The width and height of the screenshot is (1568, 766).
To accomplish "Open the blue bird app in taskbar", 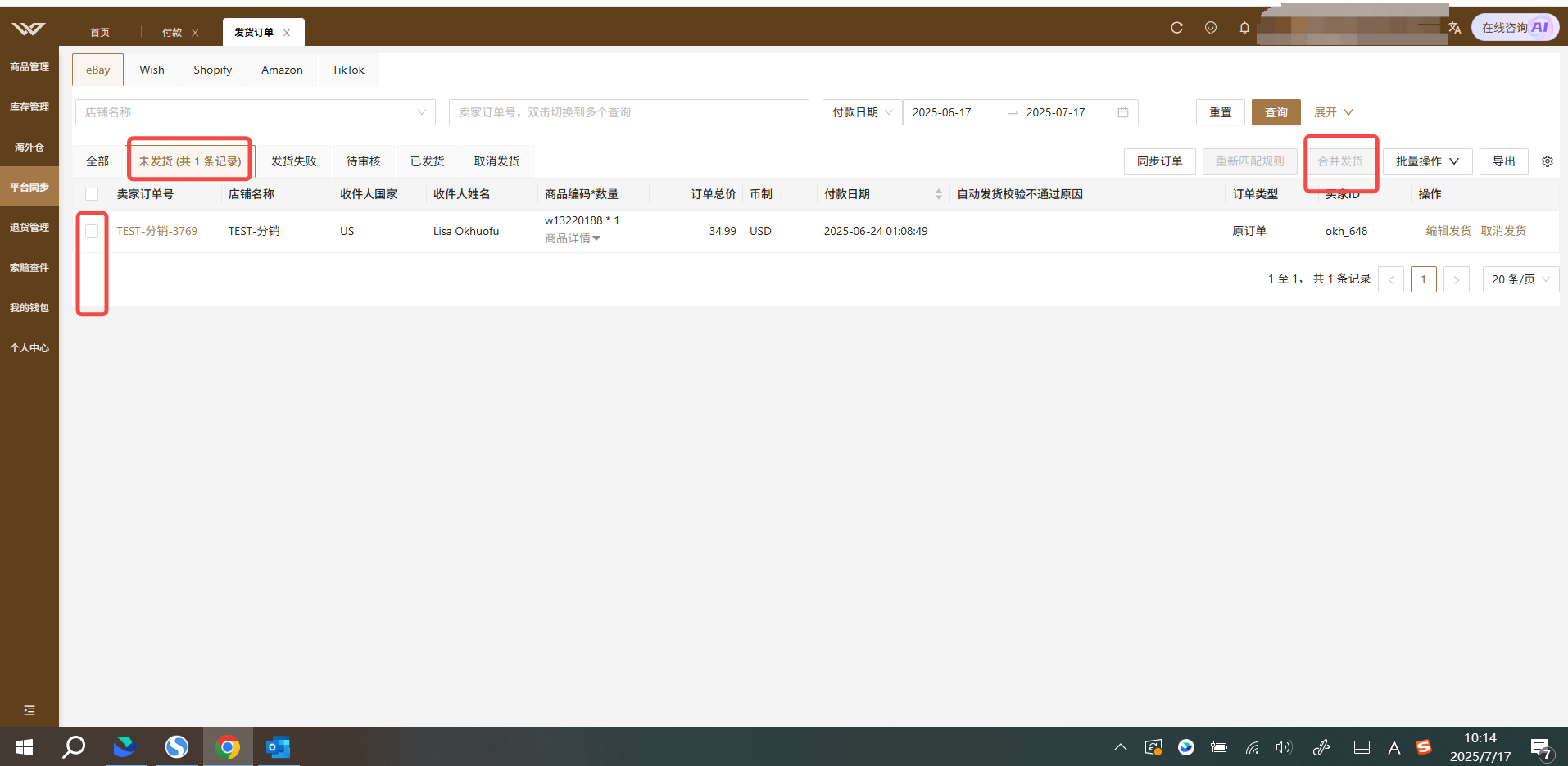I will [x=125, y=747].
